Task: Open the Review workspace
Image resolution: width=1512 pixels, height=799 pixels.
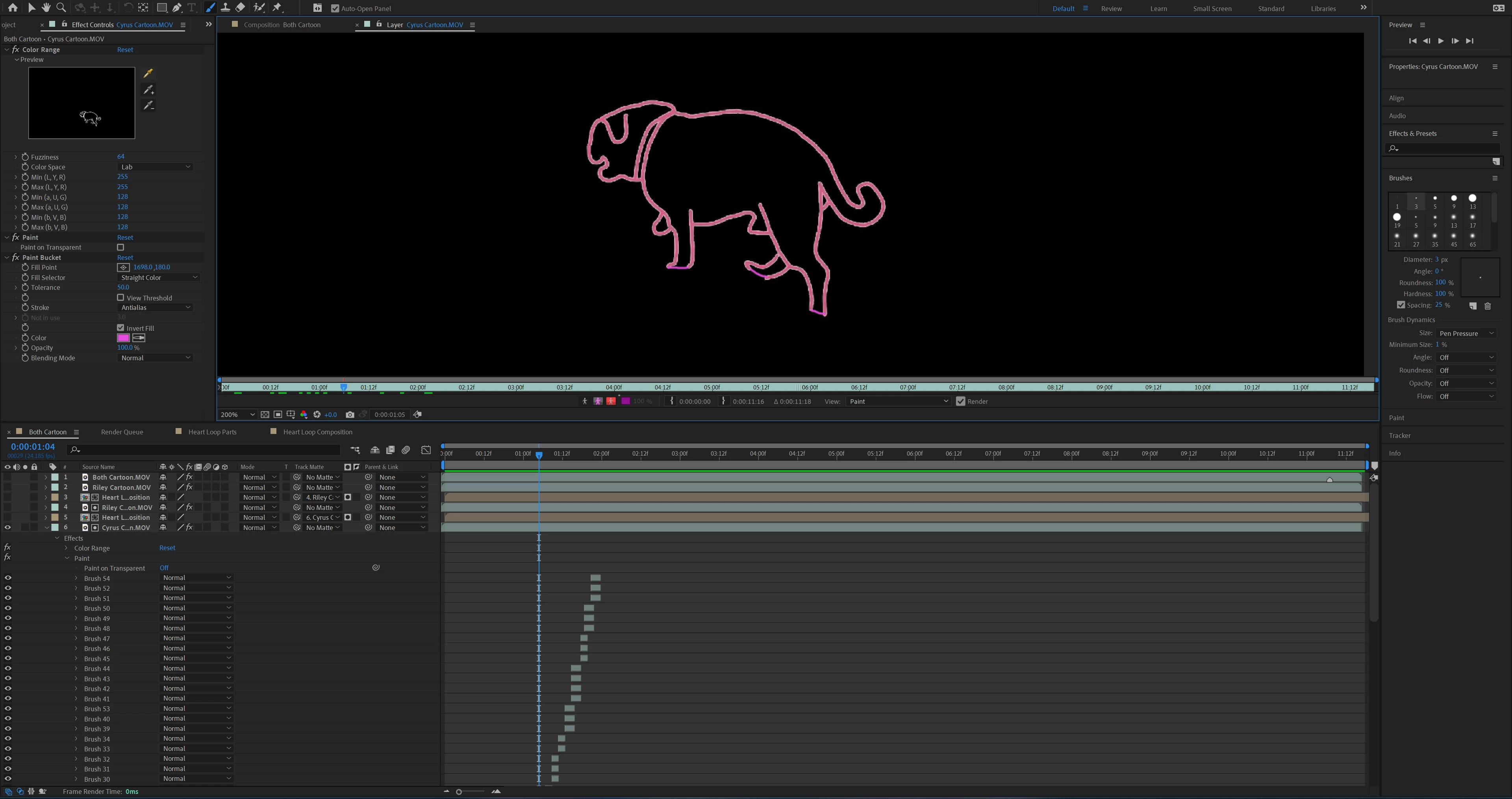Action: click(x=1111, y=8)
